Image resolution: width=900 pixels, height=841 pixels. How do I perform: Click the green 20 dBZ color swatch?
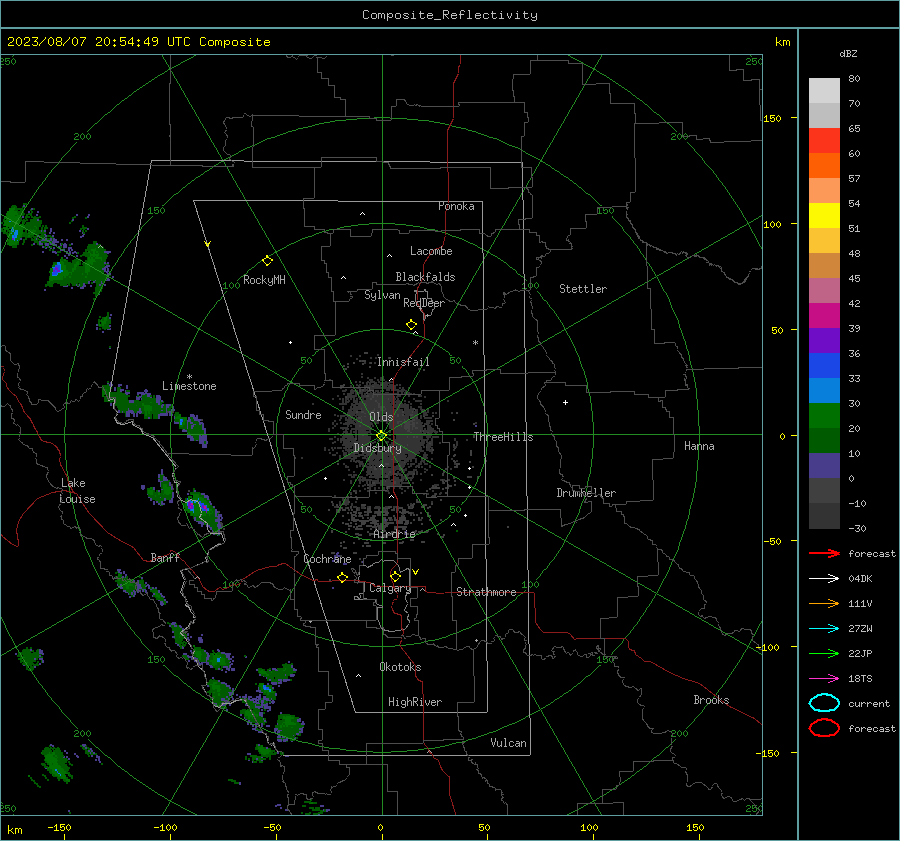(824, 416)
